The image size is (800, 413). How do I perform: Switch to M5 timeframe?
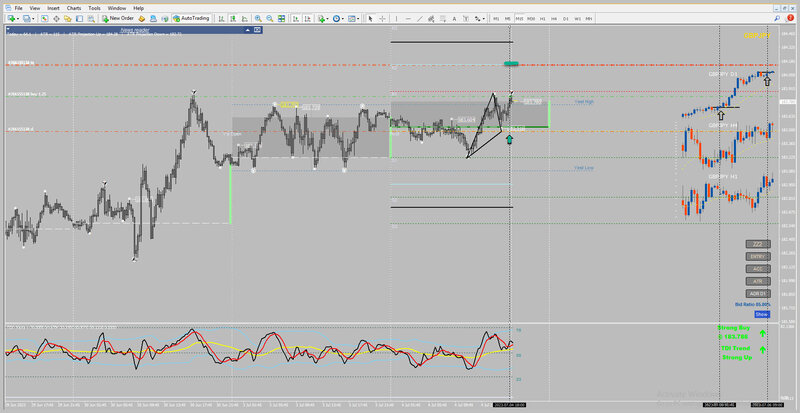[x=508, y=18]
